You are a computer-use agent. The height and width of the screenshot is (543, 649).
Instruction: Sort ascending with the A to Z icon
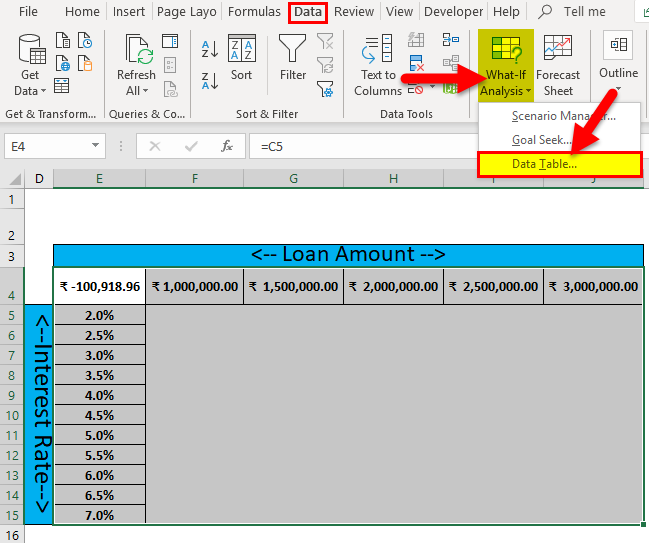(x=210, y=49)
